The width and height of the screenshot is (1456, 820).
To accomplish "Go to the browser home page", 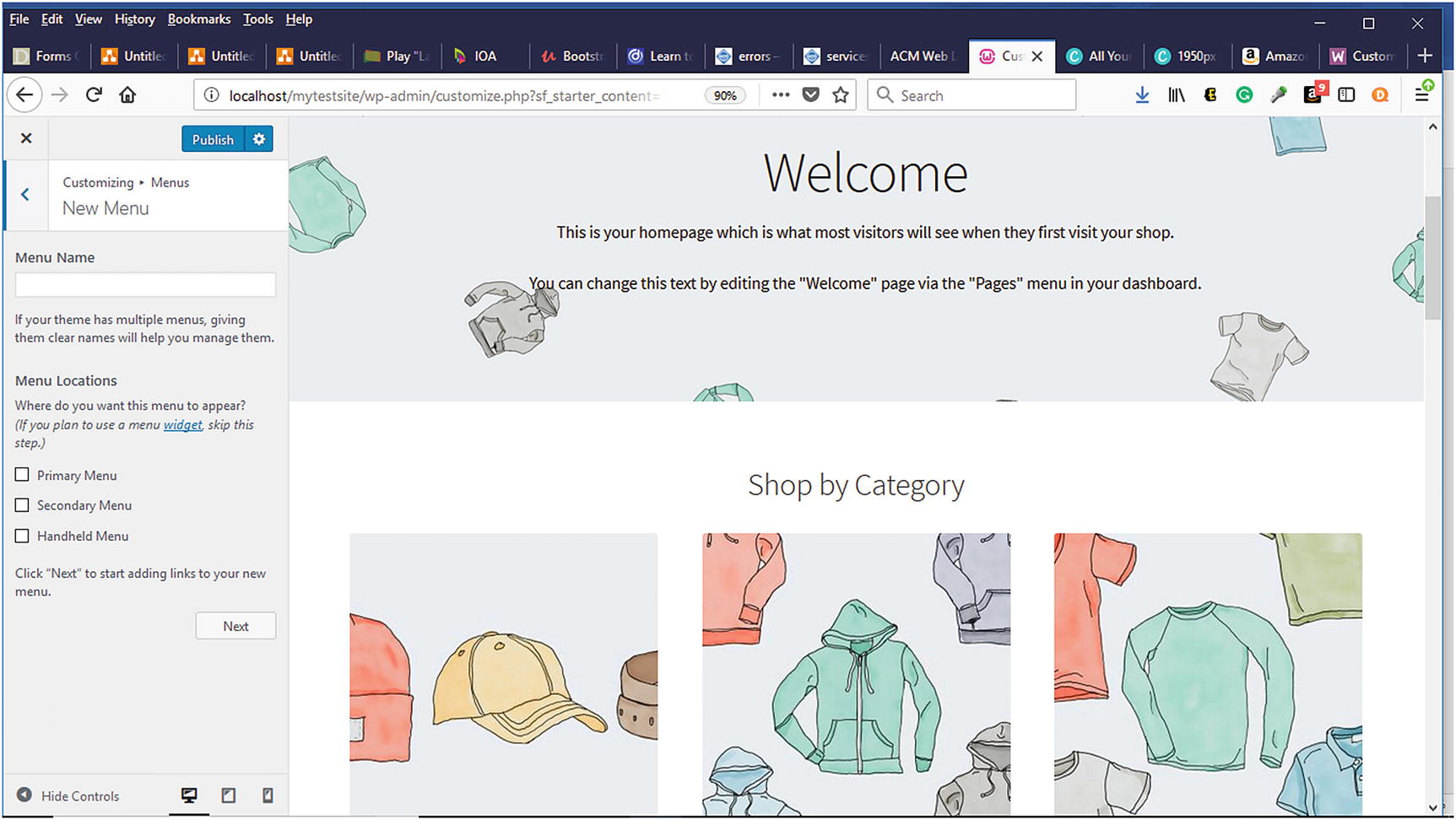I will coord(127,95).
